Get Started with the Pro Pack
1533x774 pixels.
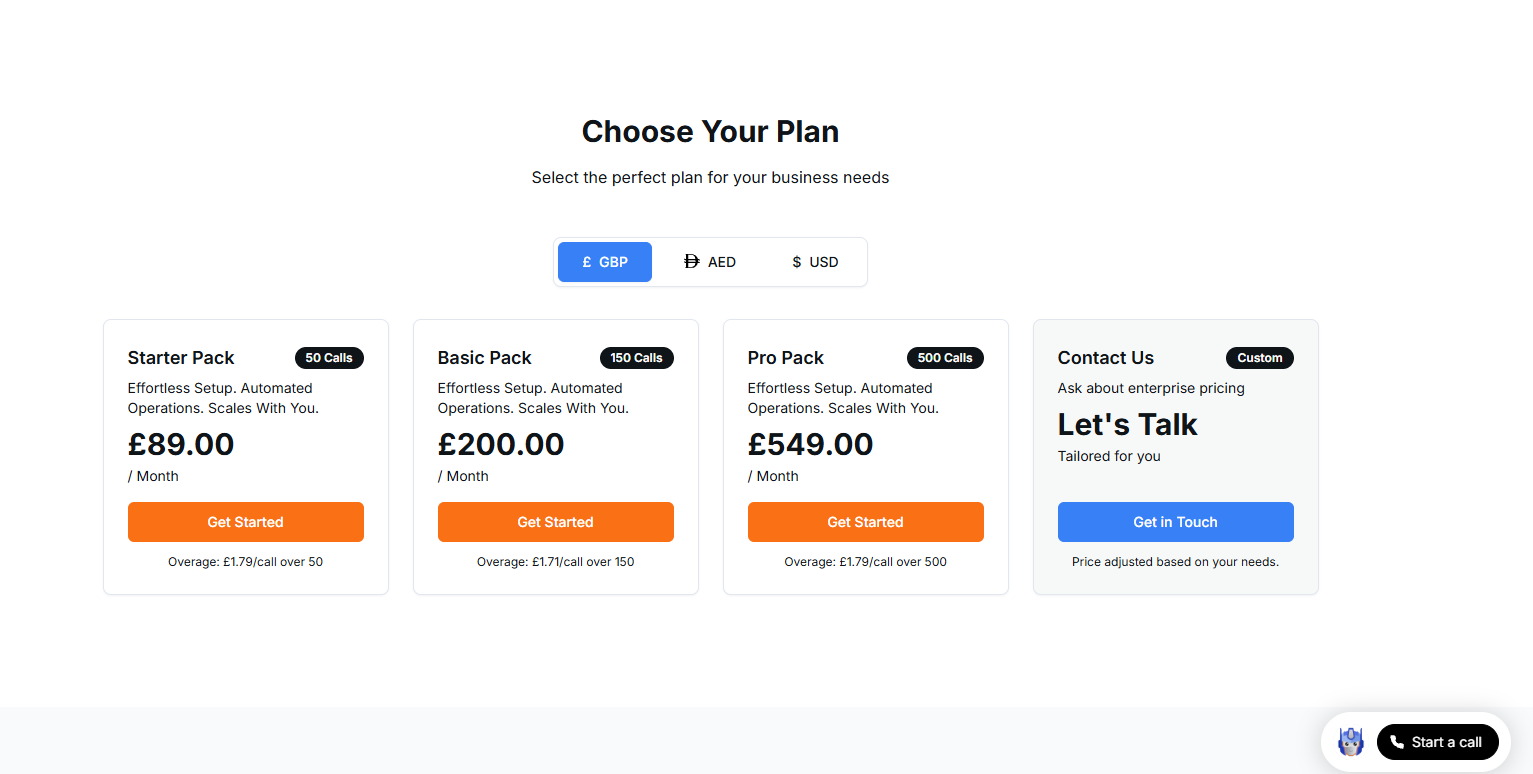click(x=865, y=522)
